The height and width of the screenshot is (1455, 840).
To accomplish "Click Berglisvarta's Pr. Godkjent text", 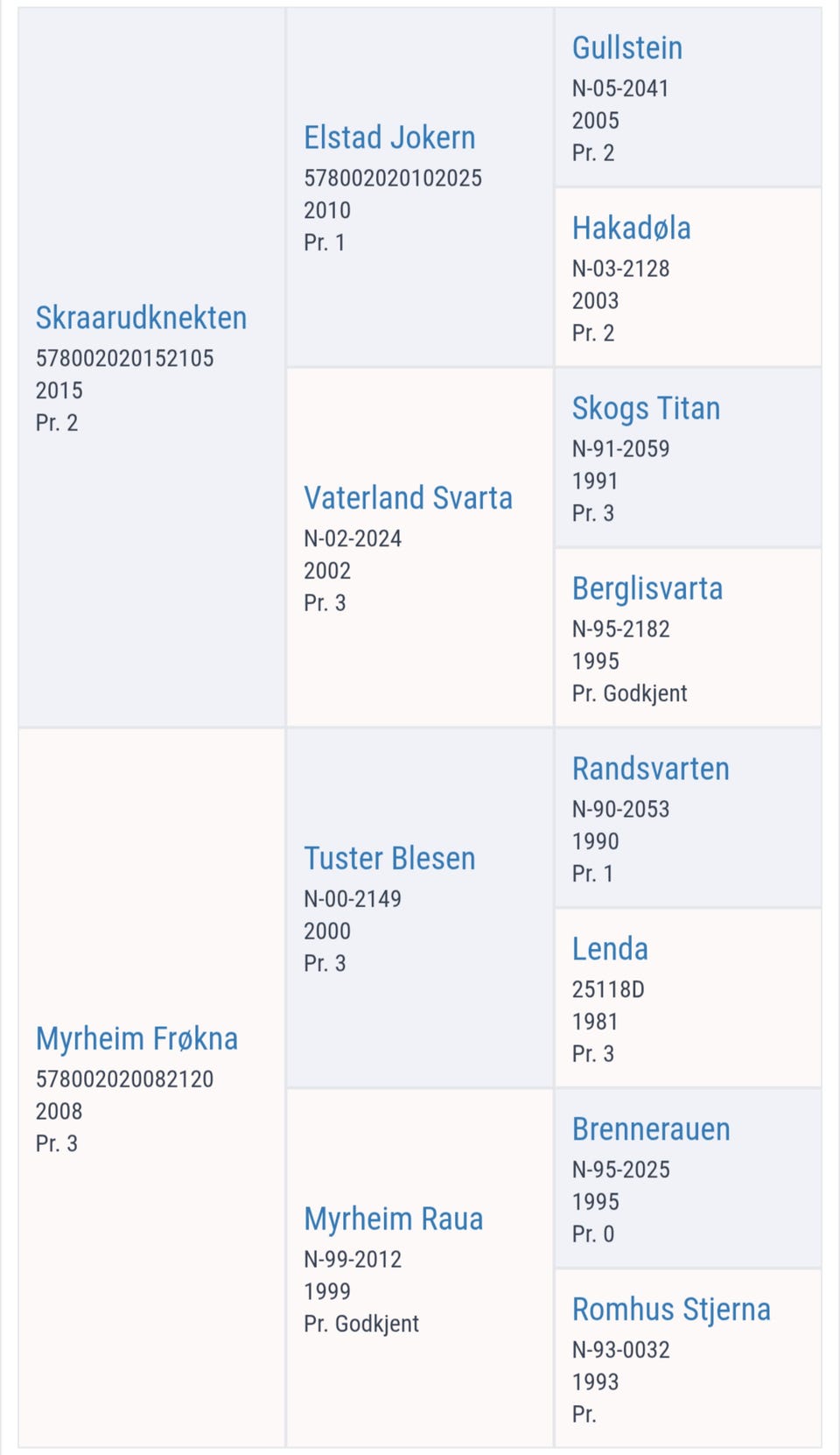I will click(629, 693).
